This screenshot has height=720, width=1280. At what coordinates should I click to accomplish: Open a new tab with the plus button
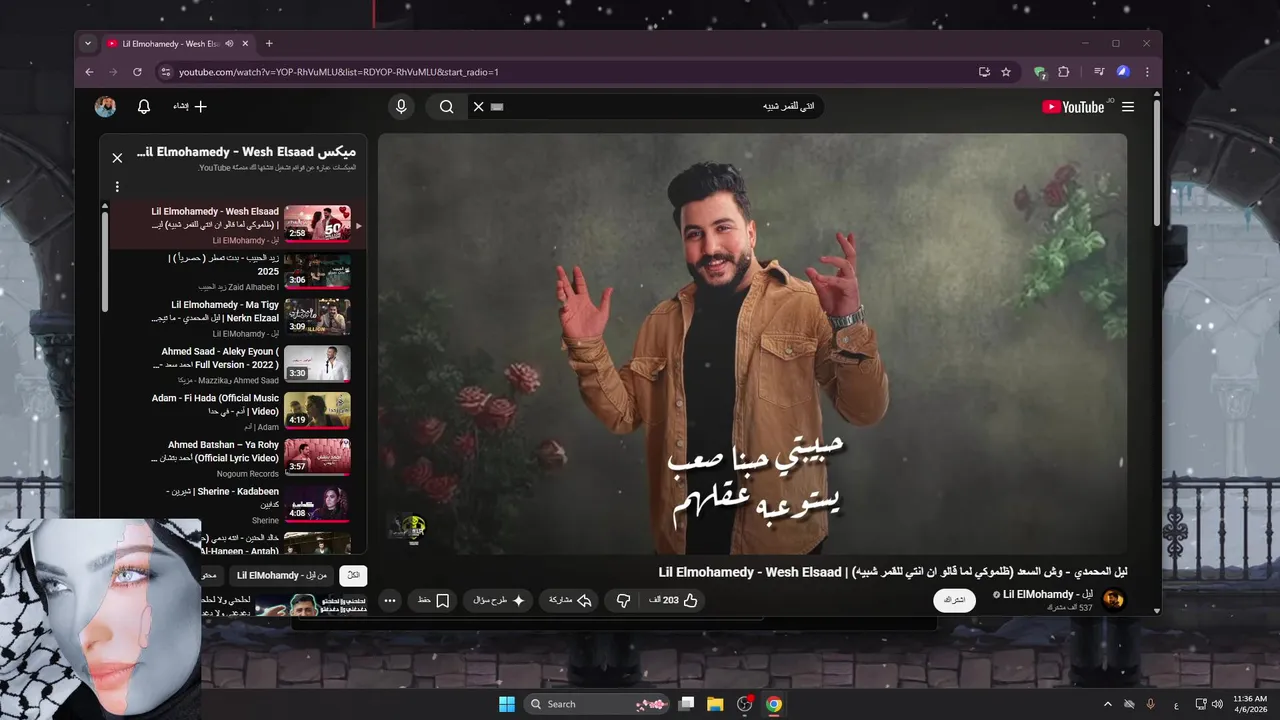tap(269, 43)
